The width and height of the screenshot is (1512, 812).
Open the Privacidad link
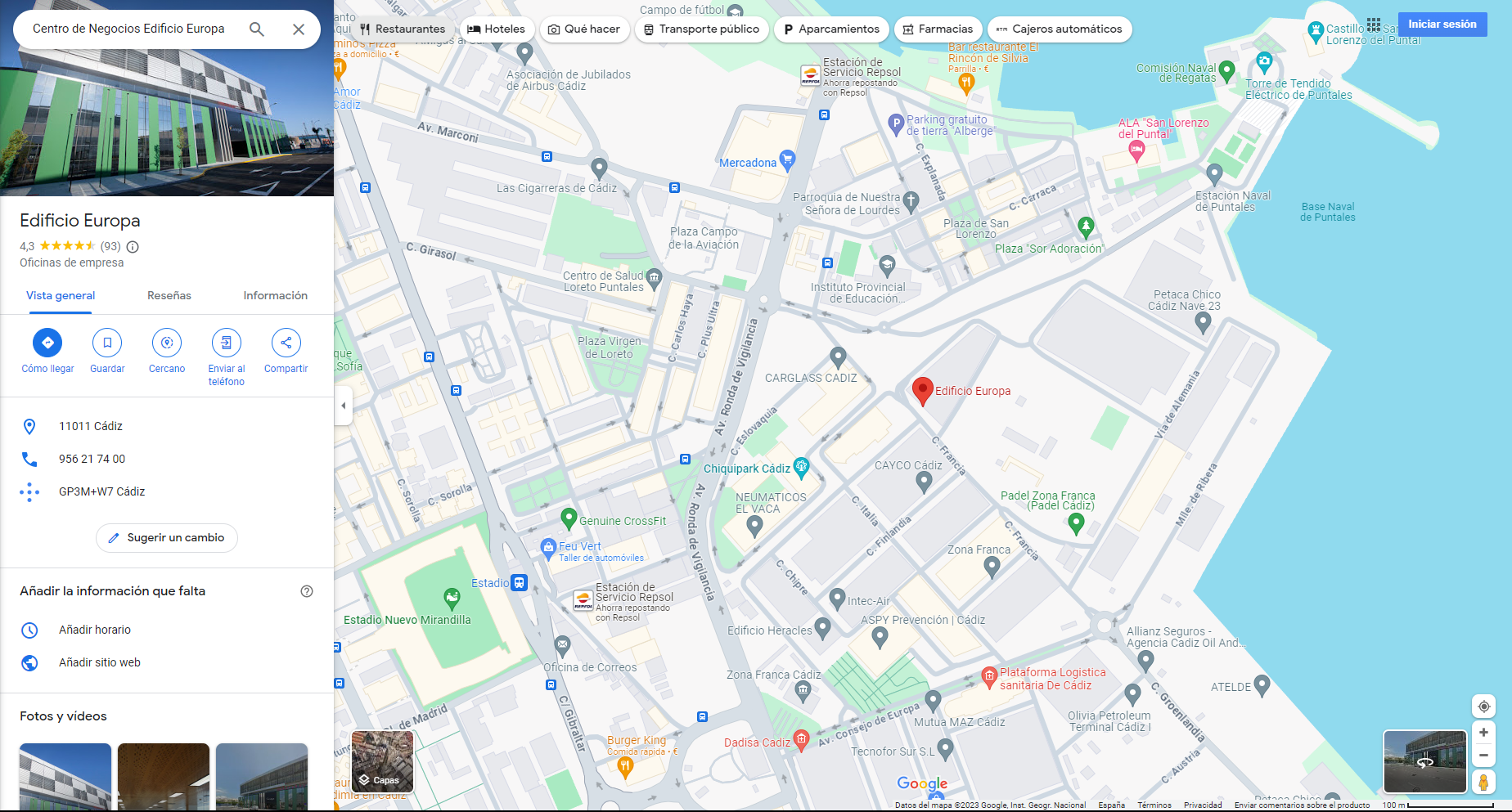click(1203, 805)
